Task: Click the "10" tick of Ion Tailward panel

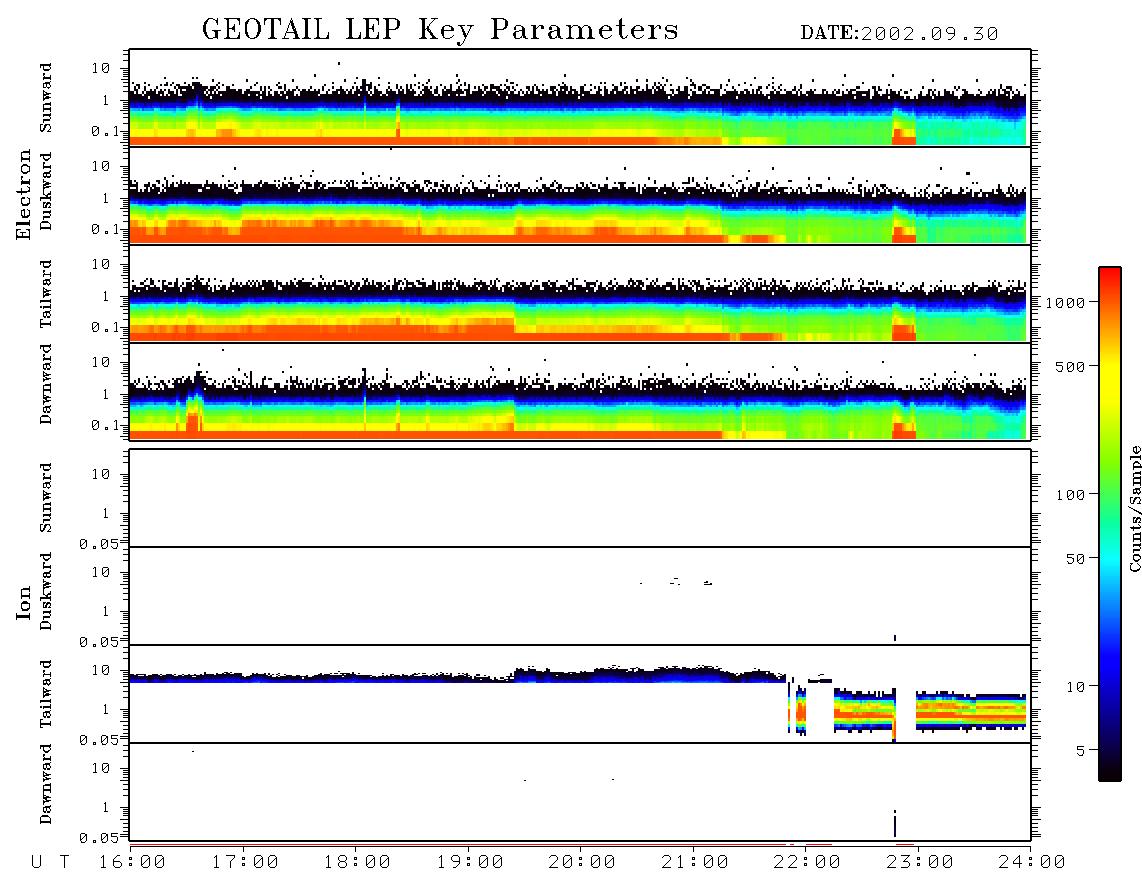Action: coord(101,670)
